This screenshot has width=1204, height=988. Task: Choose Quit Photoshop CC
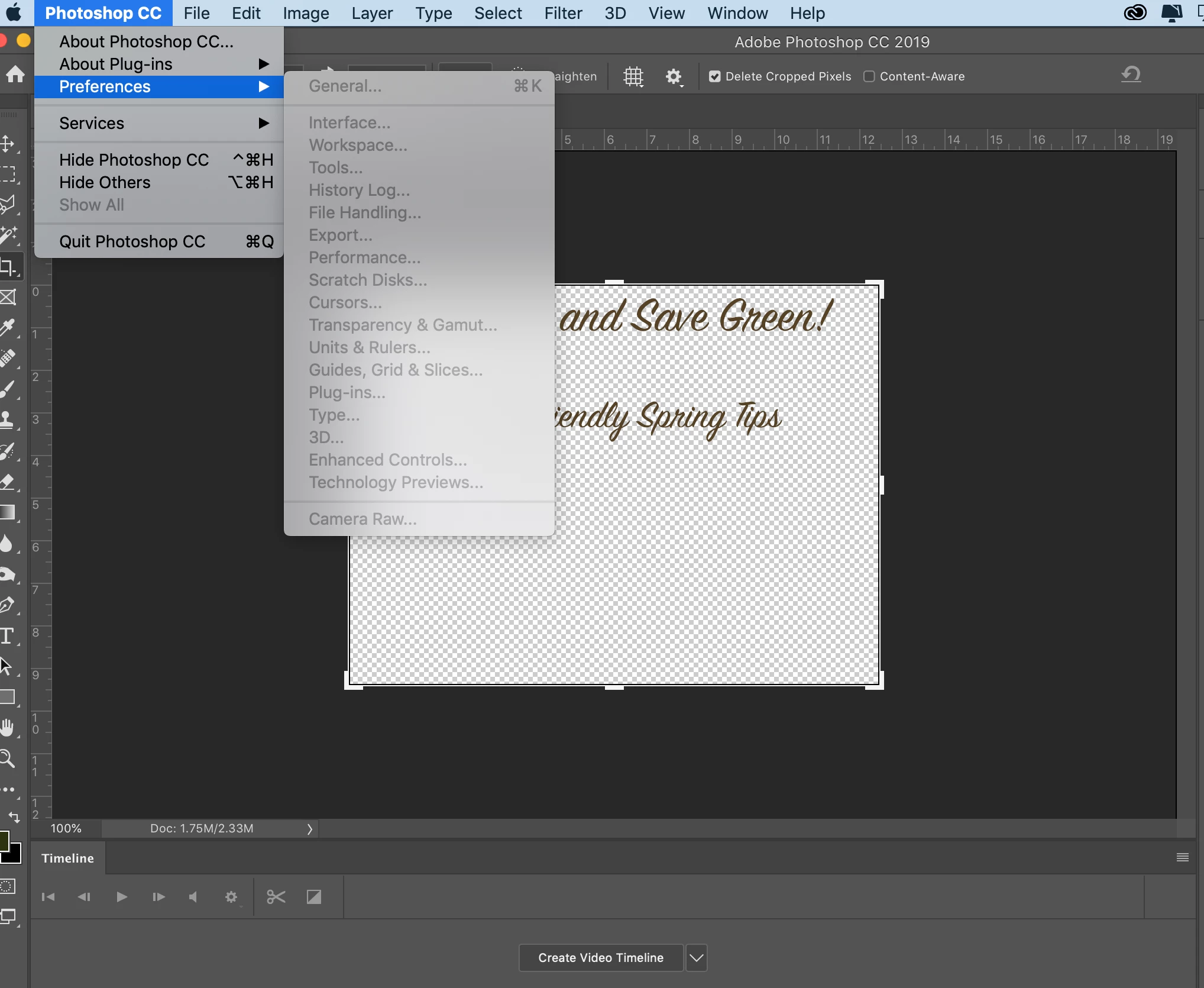pos(132,241)
